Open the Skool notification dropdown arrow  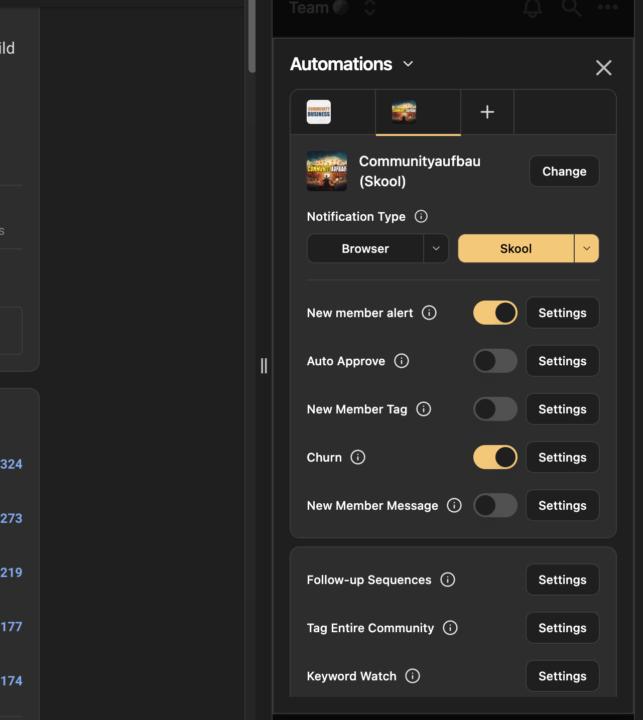tap(587, 248)
